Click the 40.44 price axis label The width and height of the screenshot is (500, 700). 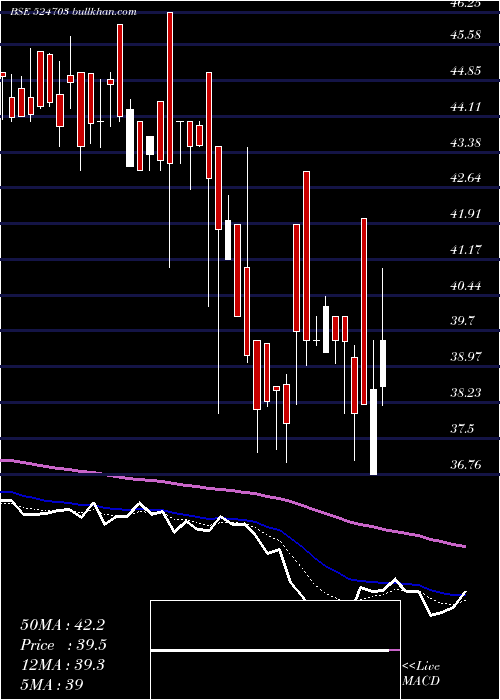[x=466, y=285]
